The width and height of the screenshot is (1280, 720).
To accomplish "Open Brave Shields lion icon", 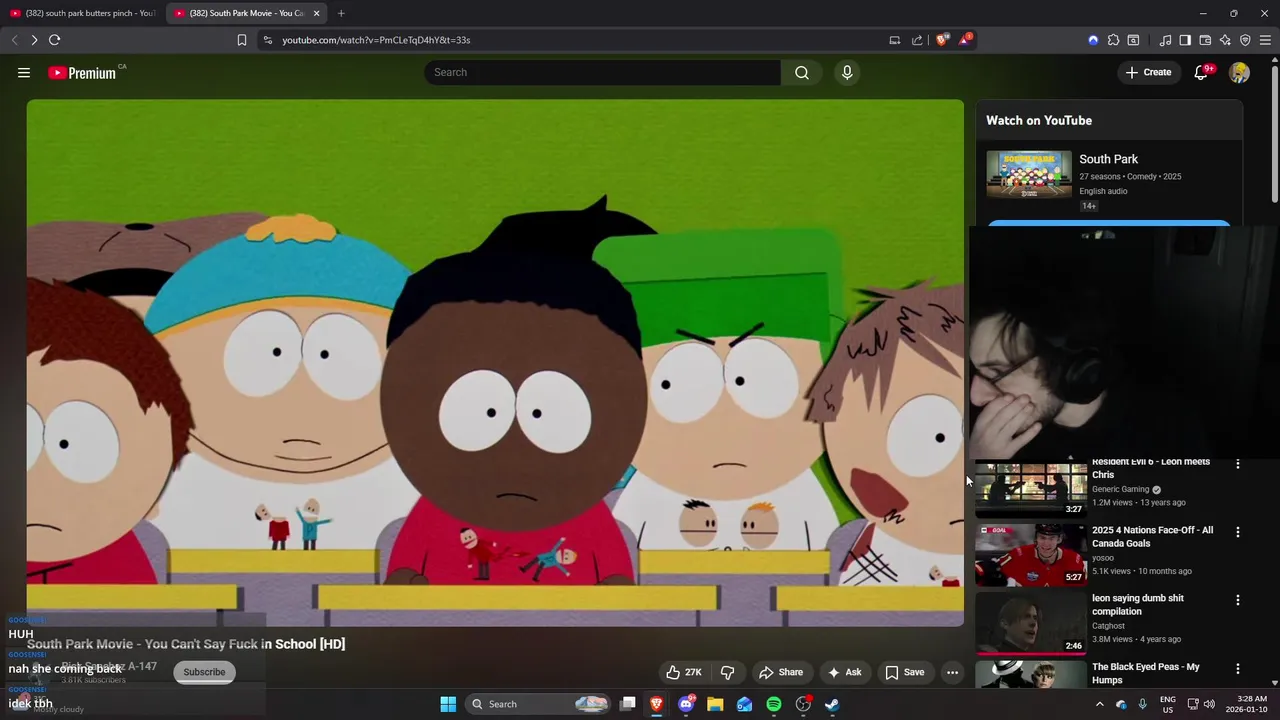I will (942, 40).
